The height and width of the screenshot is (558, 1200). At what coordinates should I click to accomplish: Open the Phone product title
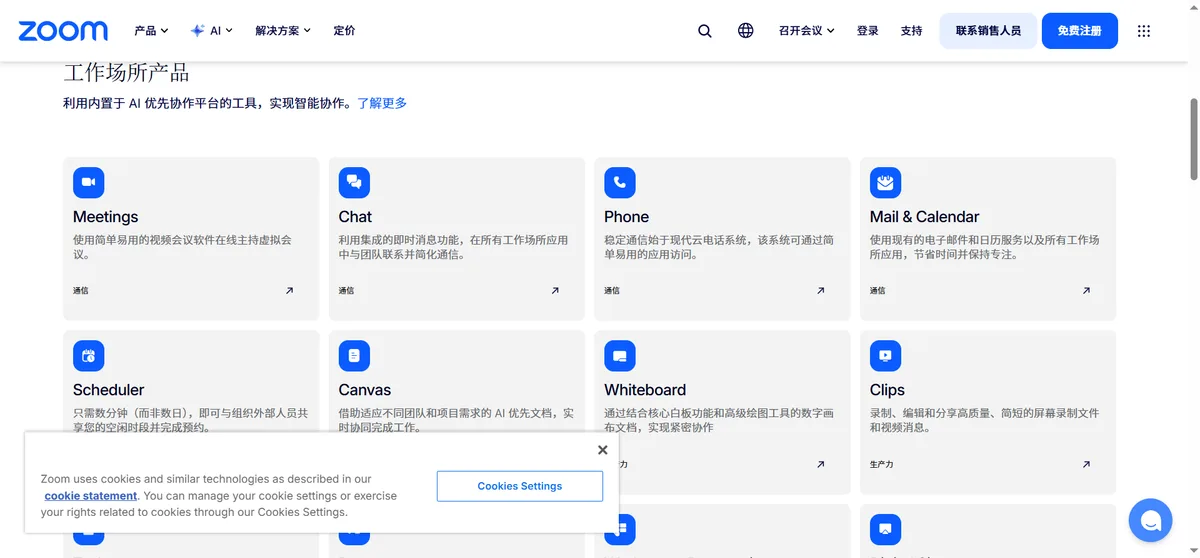[626, 217]
